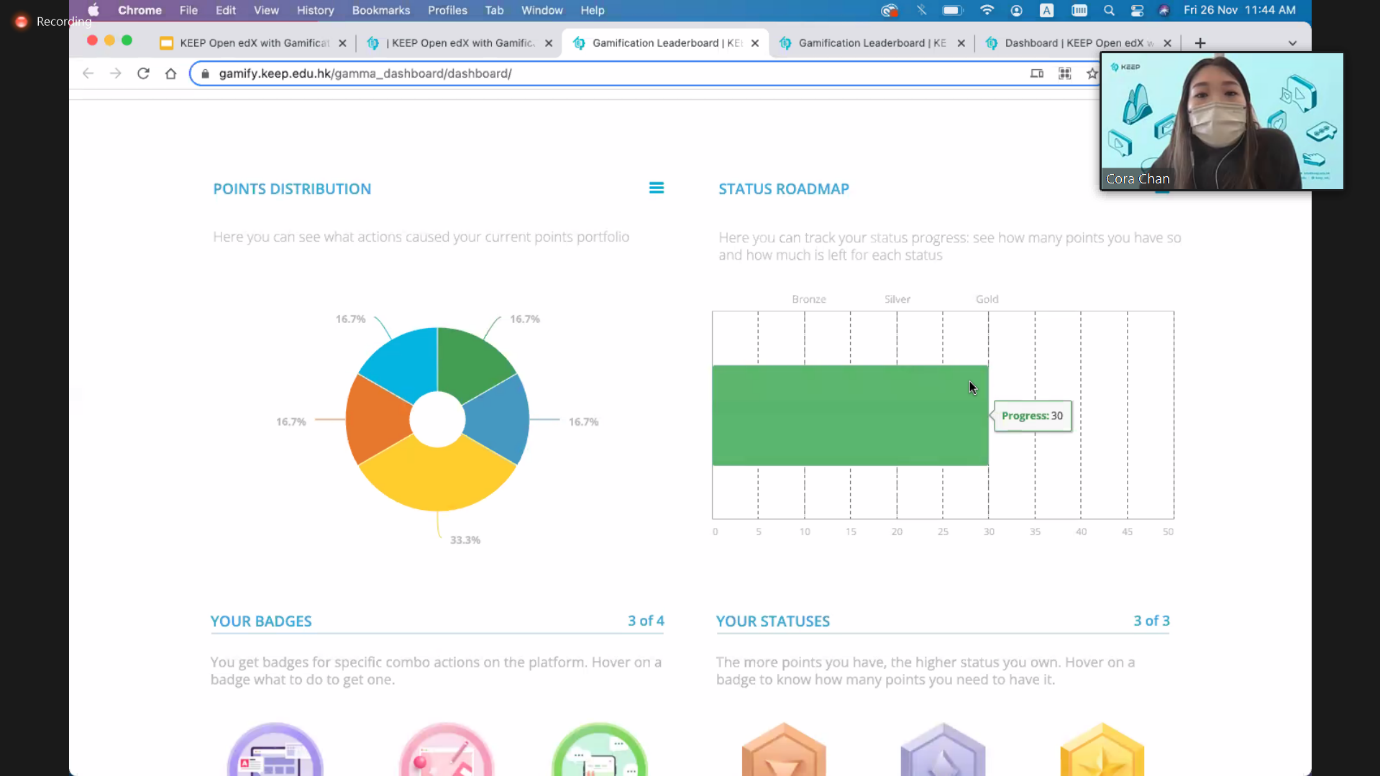Open Control Center in the menu bar
The height and width of the screenshot is (776, 1380).
[1137, 10]
